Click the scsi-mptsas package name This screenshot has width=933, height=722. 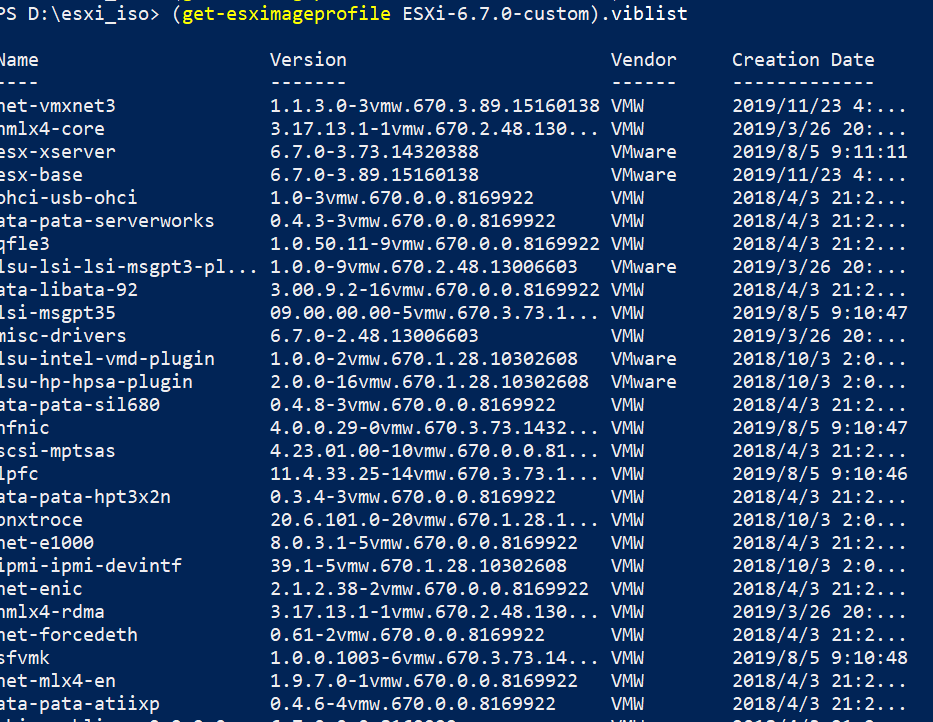(x=57, y=451)
